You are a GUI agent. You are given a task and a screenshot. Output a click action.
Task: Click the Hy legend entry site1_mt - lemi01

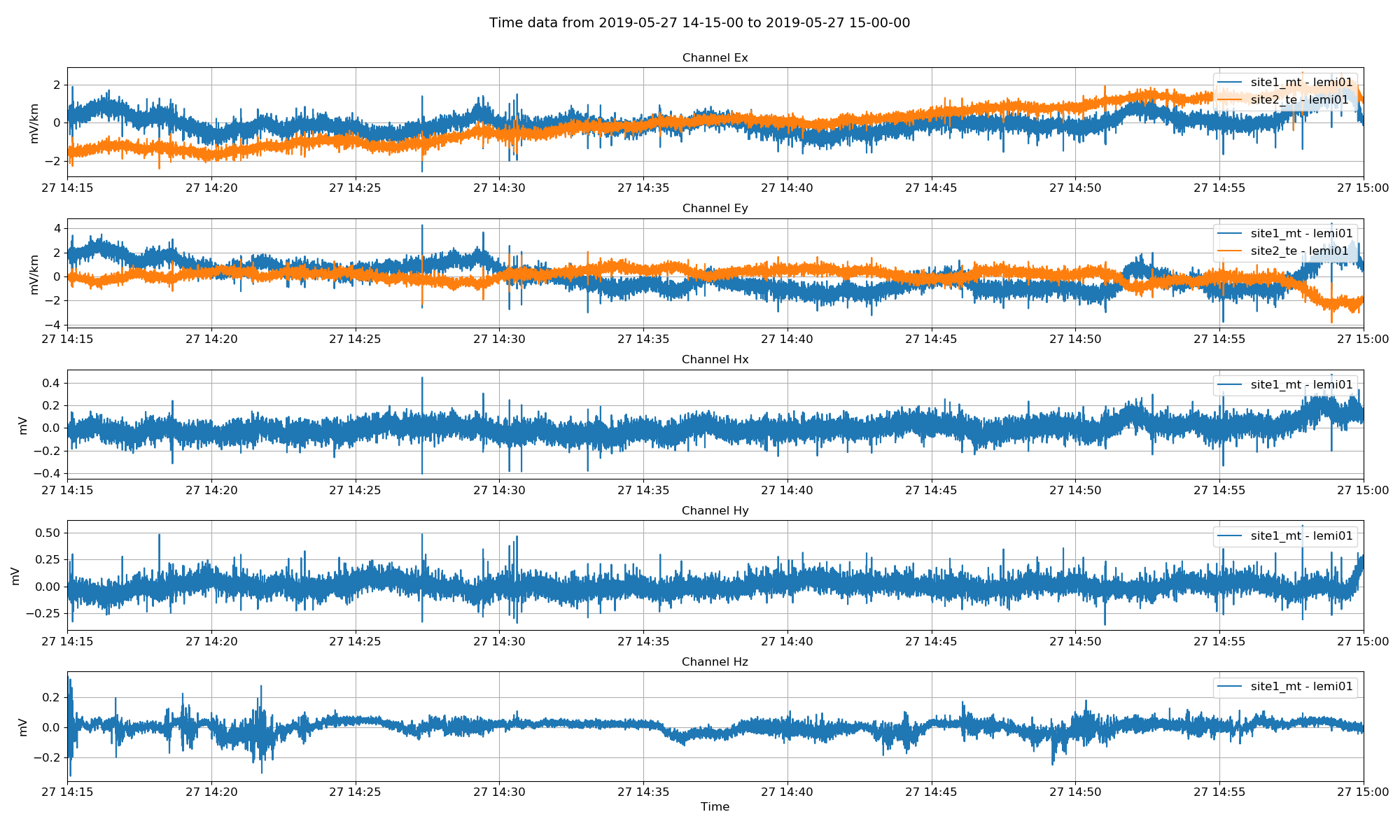(x=1301, y=536)
